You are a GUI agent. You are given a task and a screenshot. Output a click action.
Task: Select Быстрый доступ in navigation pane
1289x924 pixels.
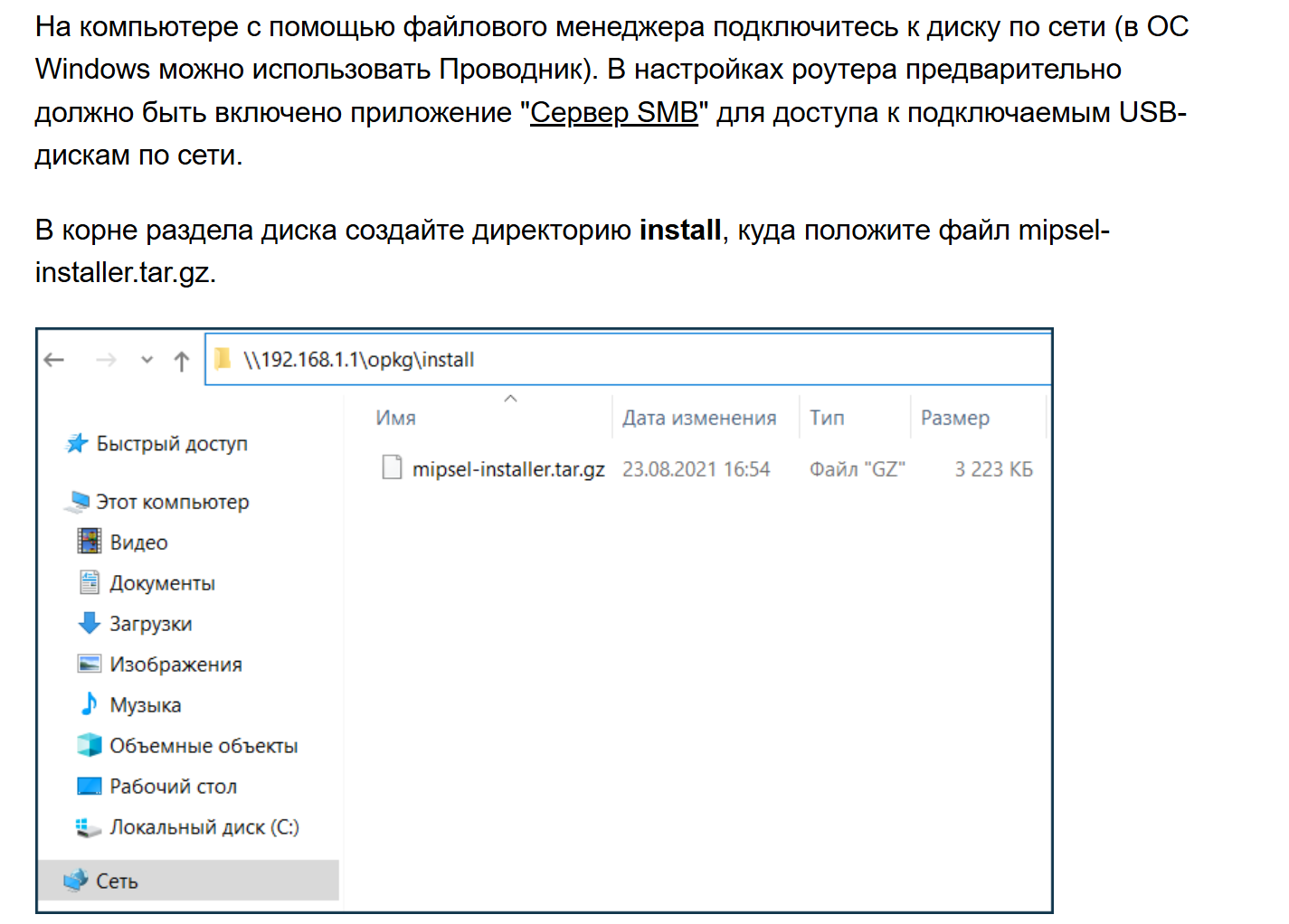(171, 444)
